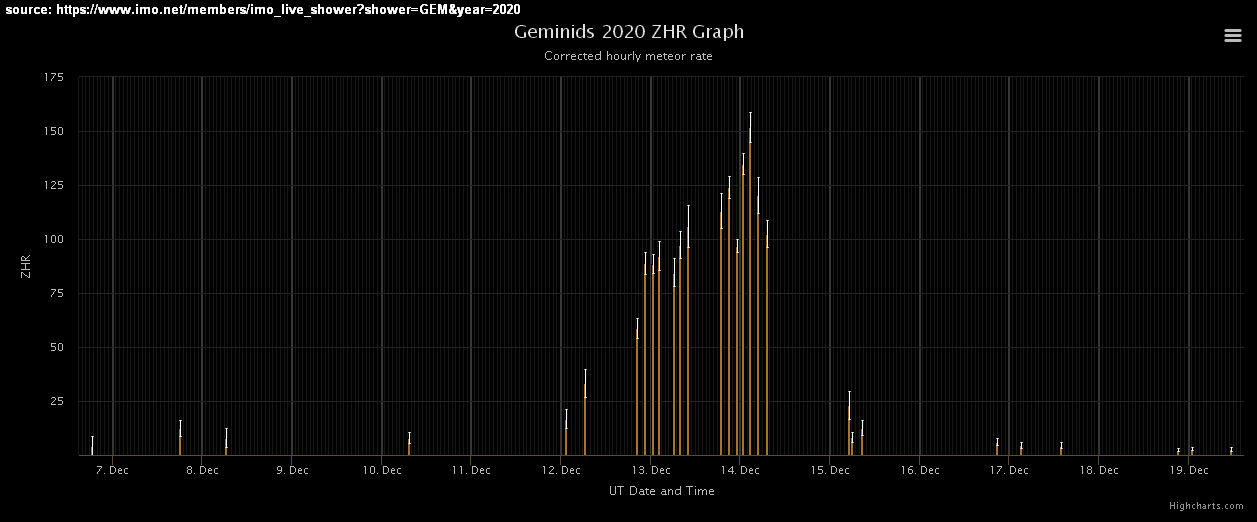This screenshot has height=522, width=1257.
Task: Click the '18. Dec' x-axis label
Action: coord(1099,470)
